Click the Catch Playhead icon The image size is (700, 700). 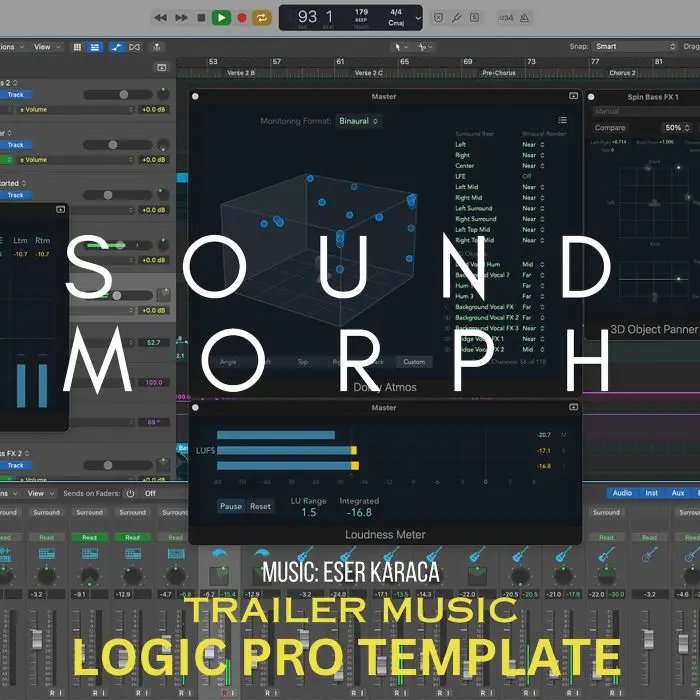(x=156, y=47)
